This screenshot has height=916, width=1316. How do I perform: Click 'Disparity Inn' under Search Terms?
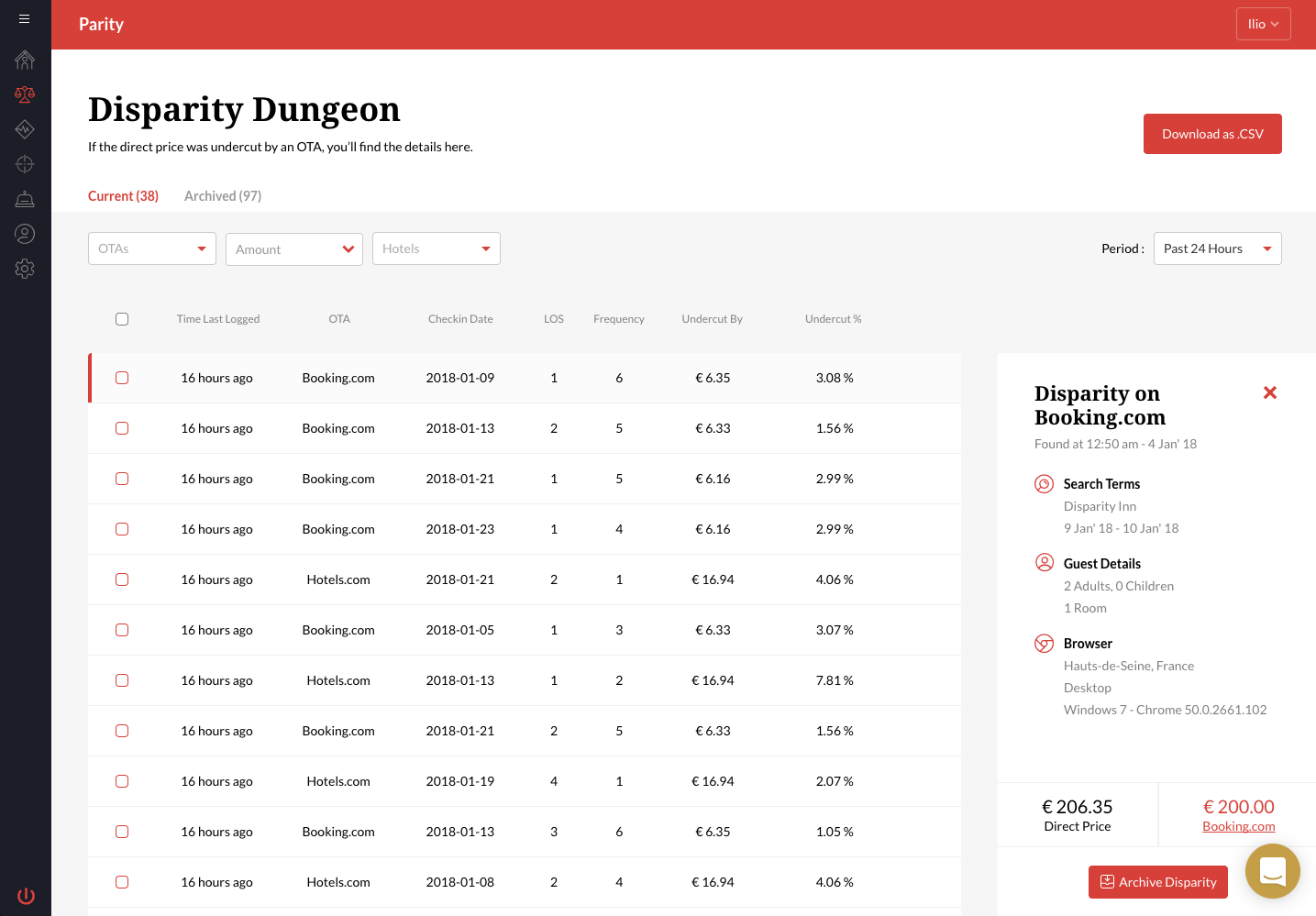(x=1100, y=506)
